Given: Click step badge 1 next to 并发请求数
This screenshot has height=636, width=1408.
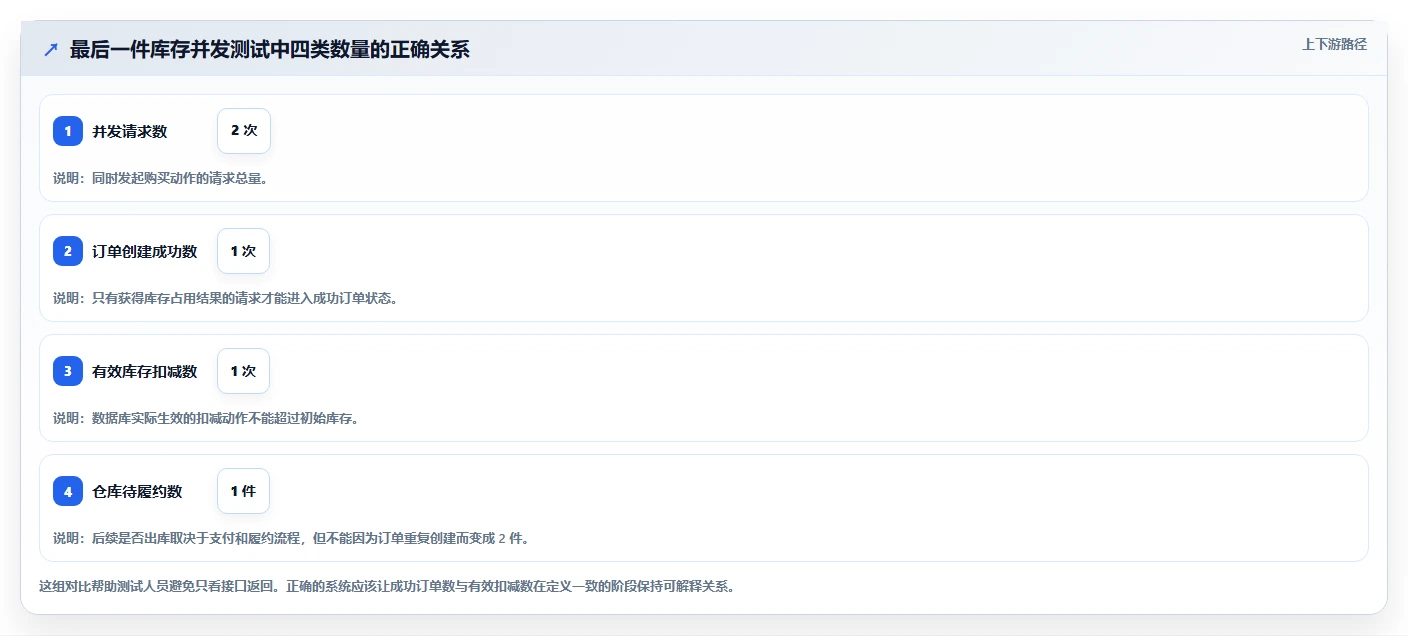Looking at the screenshot, I should click(x=68, y=131).
